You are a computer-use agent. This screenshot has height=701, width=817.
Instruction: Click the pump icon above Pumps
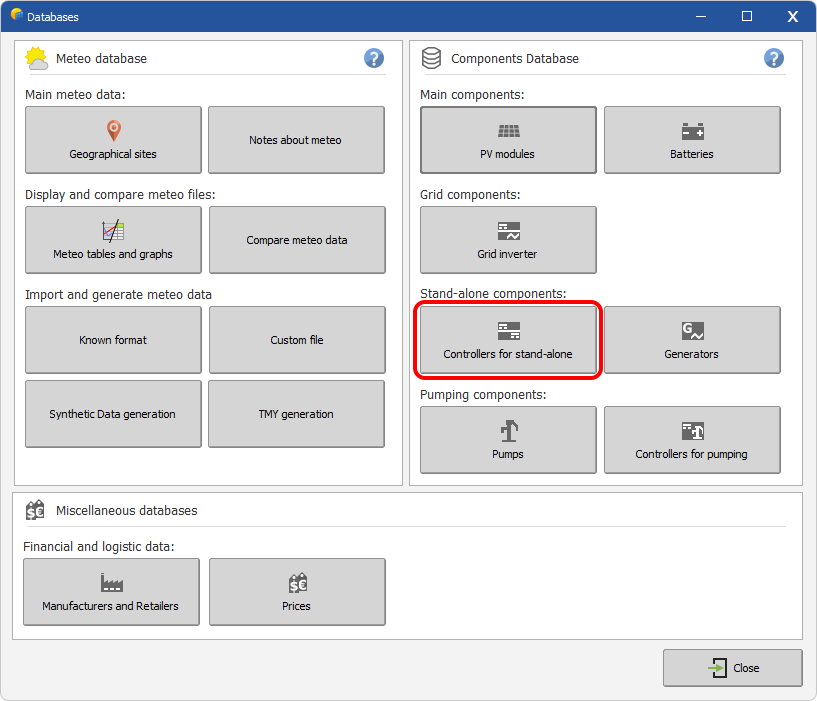(509, 431)
